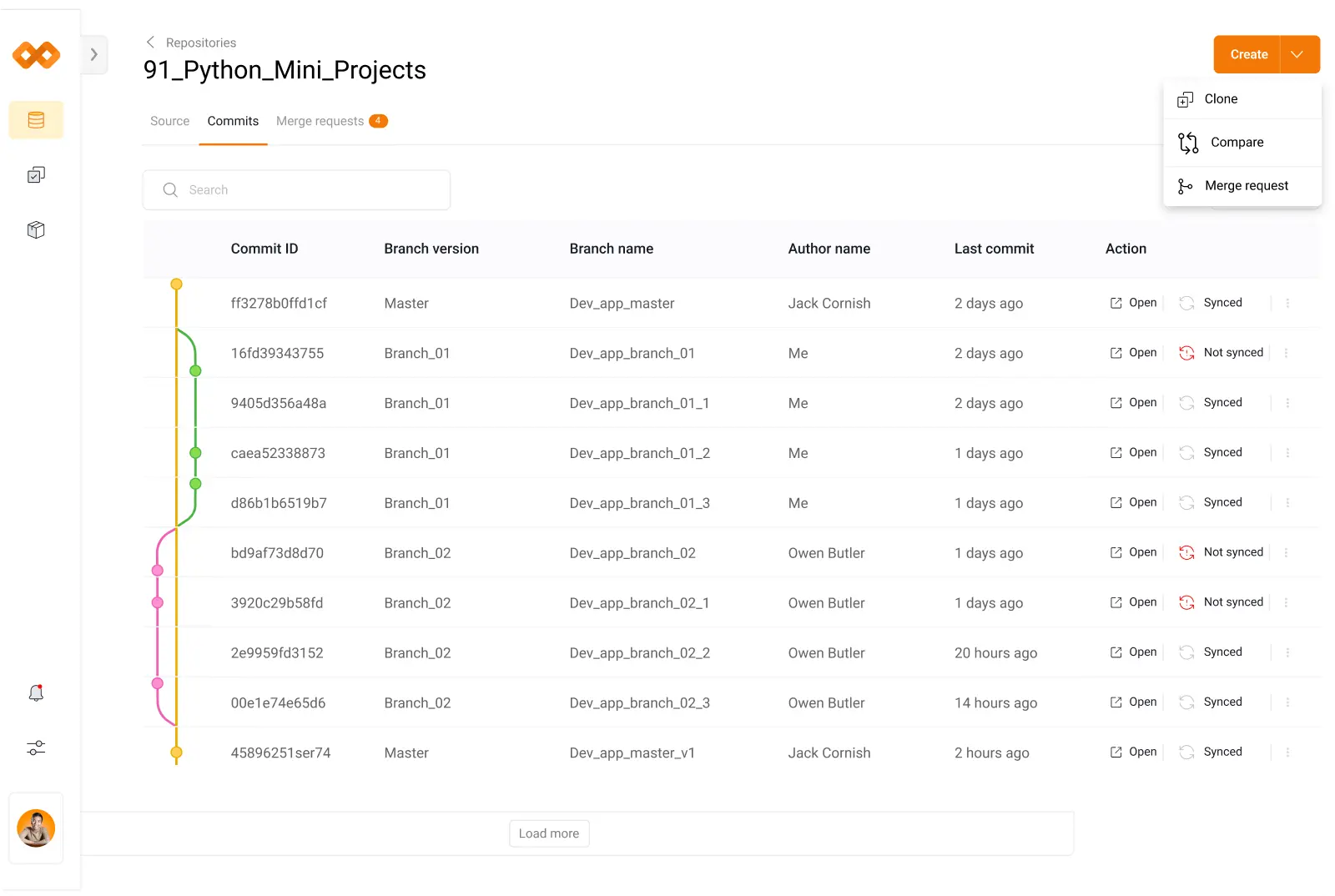Focus the commit Search field
The image size is (1335, 896).
click(296, 190)
